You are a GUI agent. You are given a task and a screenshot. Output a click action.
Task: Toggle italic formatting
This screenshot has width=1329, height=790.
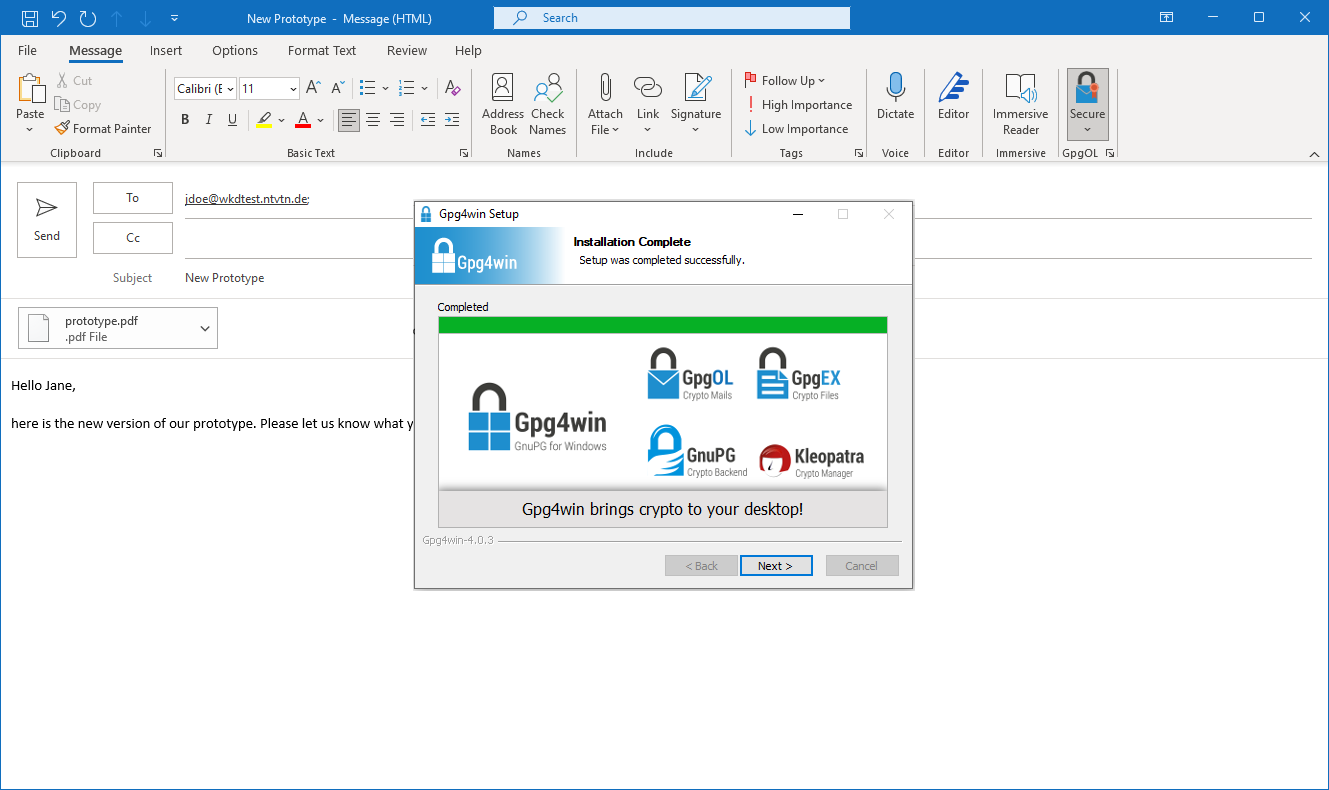click(209, 120)
